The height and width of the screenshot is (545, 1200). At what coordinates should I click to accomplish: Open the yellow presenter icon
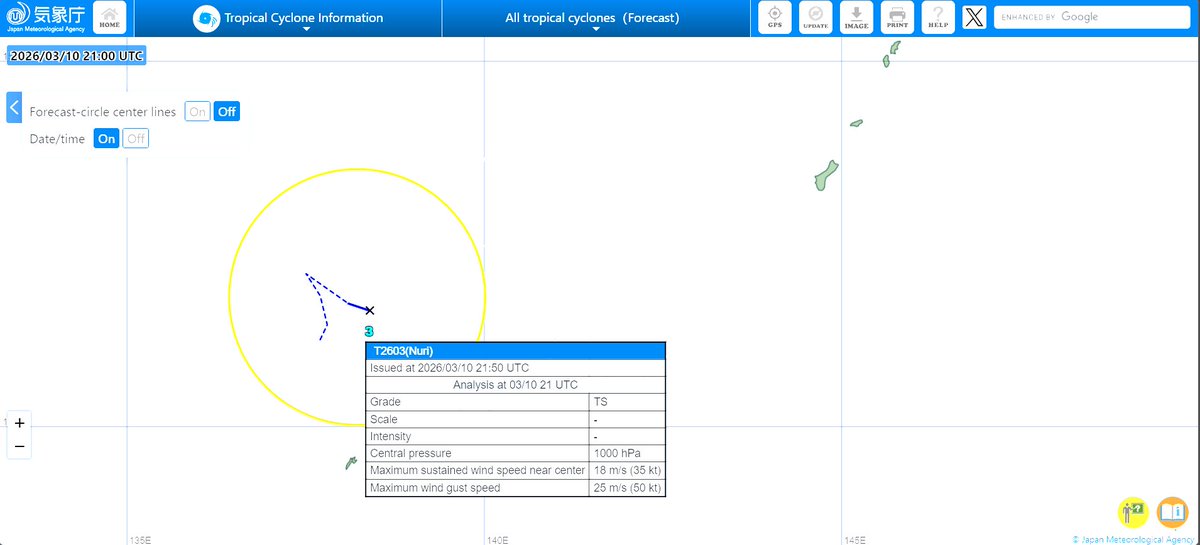point(1132,512)
